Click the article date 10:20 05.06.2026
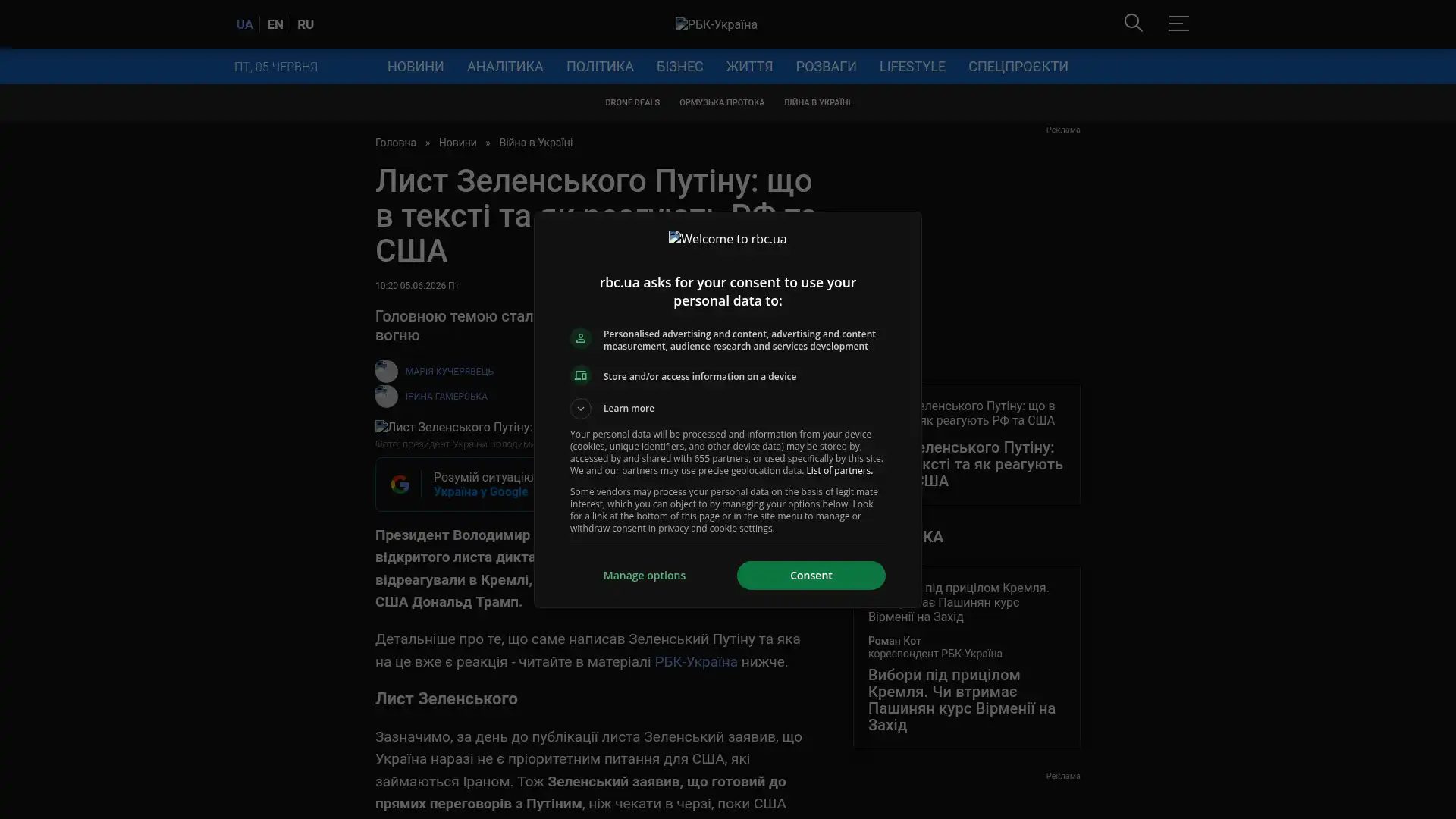Image resolution: width=1456 pixels, height=819 pixels. 417,286
